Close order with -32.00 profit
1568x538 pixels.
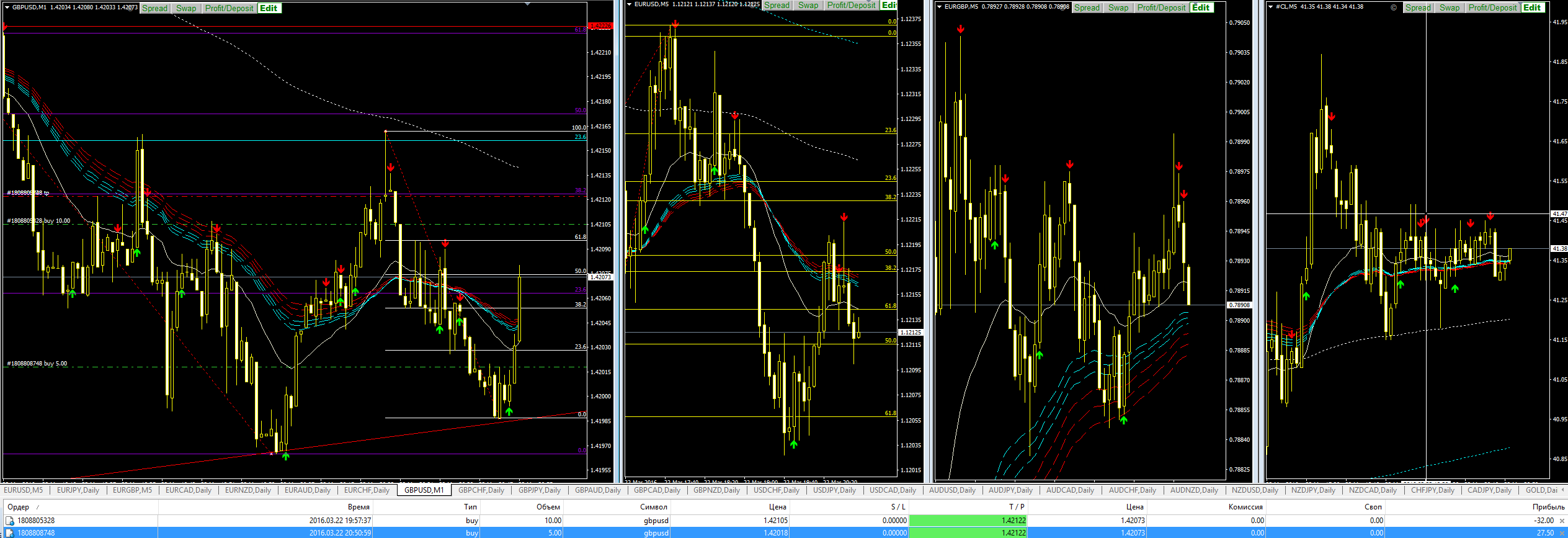1562,521
